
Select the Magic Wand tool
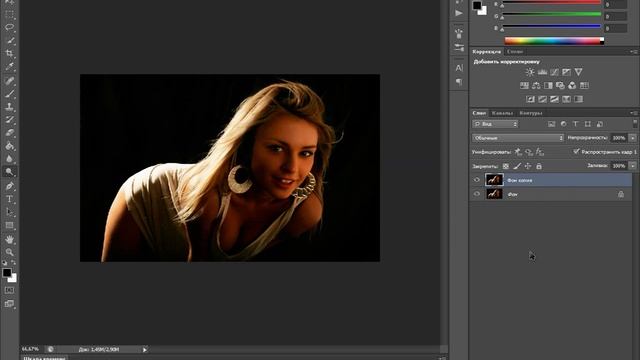[x=9, y=41]
